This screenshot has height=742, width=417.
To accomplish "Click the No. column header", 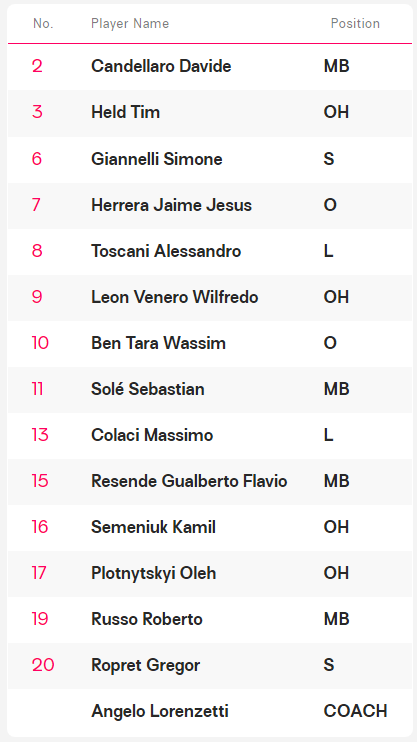I will click(x=43, y=23).
